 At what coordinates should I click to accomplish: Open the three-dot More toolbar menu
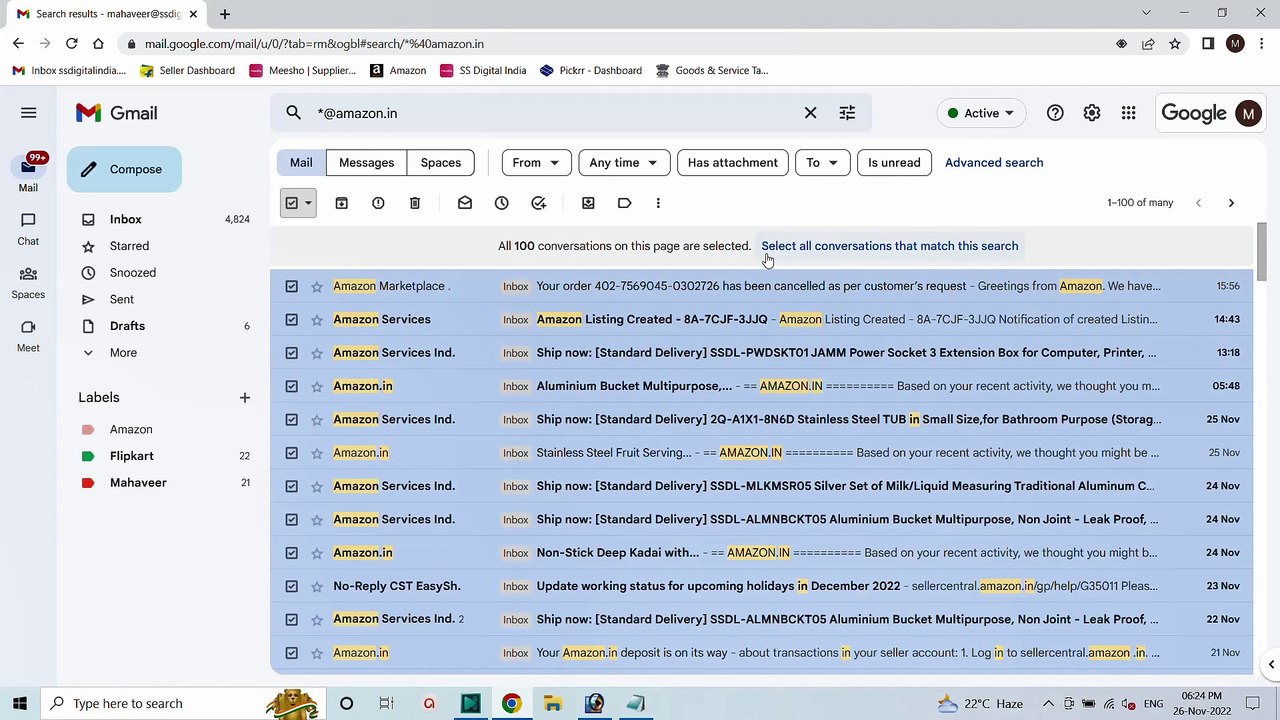click(658, 203)
